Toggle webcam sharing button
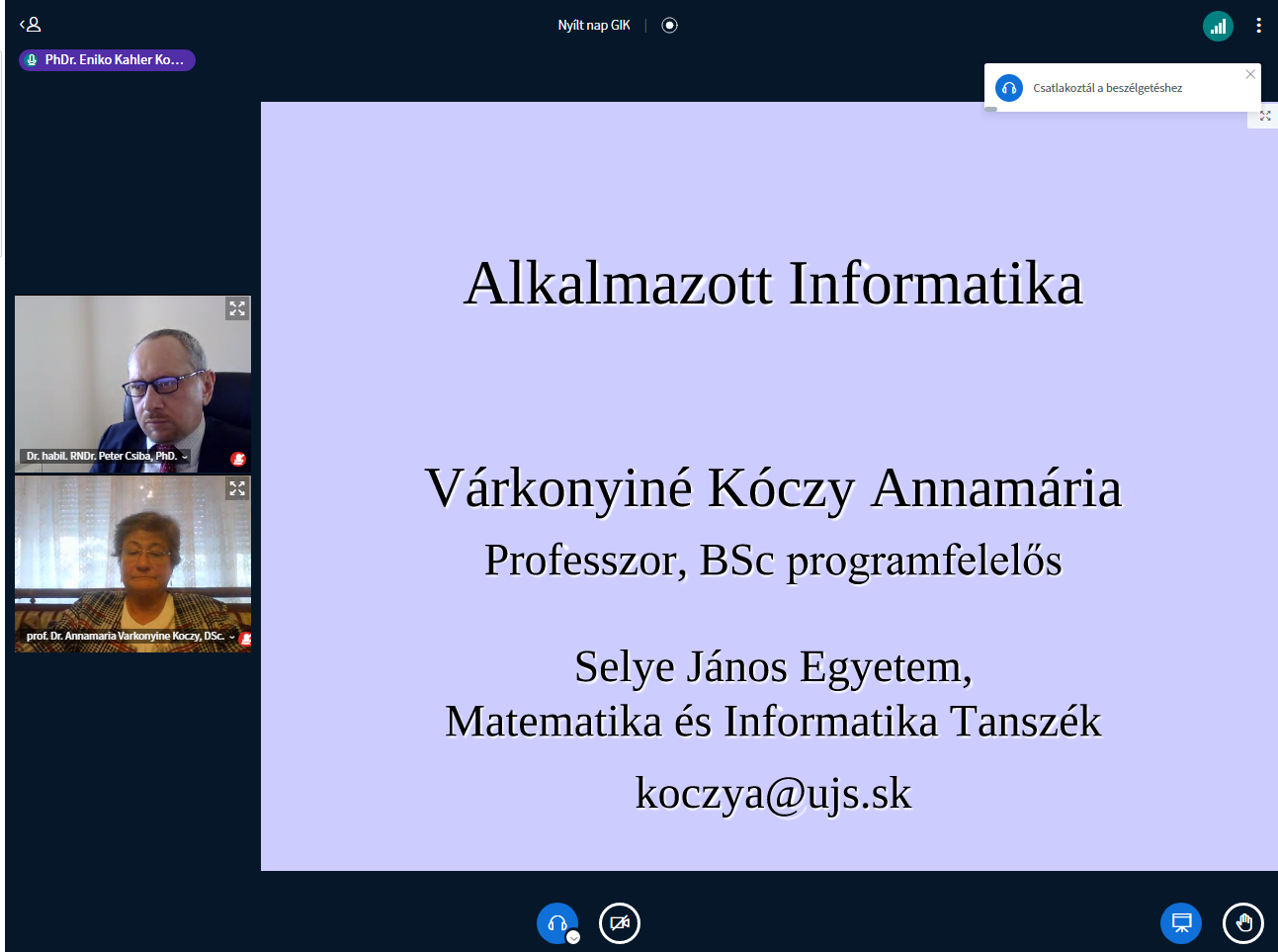This screenshot has height=952, width=1278. [620, 923]
